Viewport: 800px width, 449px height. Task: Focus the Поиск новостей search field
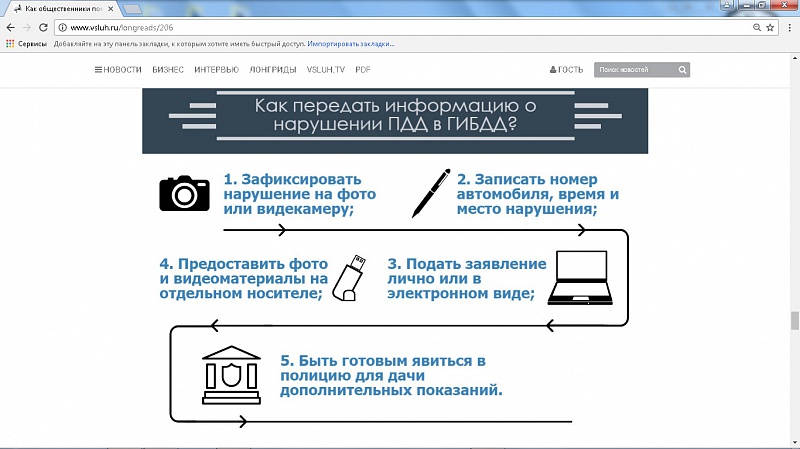tap(634, 70)
